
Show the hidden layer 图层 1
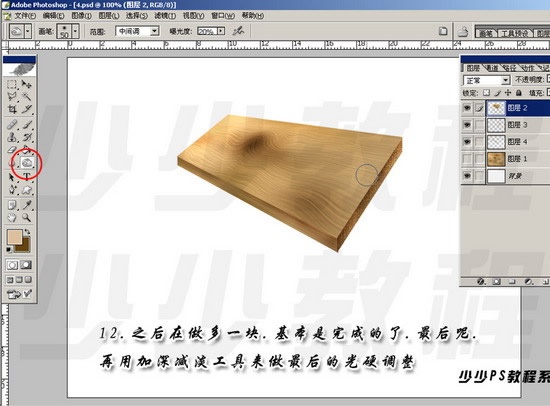467,159
